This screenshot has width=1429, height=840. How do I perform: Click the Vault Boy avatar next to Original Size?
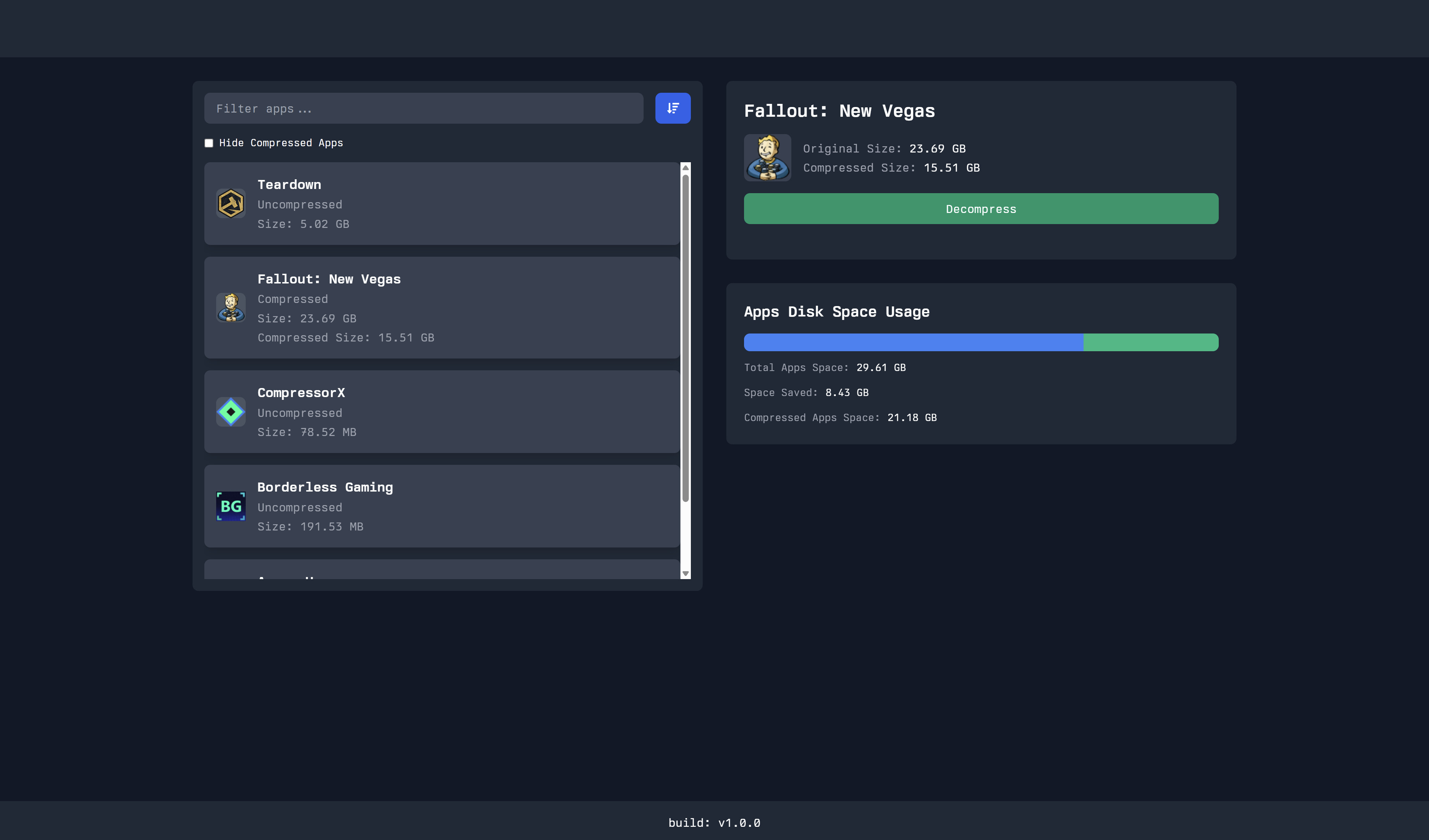(x=767, y=158)
